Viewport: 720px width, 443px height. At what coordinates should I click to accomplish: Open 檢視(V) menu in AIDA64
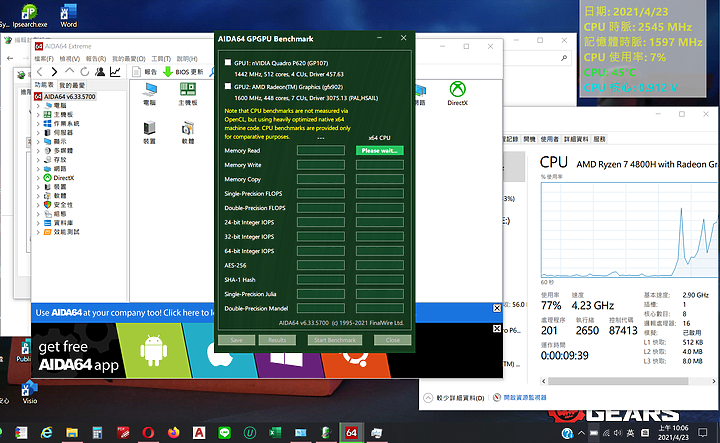[70, 59]
